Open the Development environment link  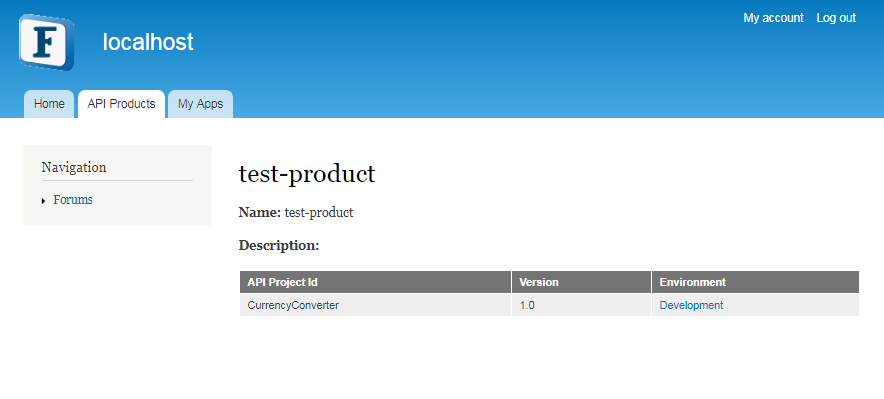click(691, 305)
